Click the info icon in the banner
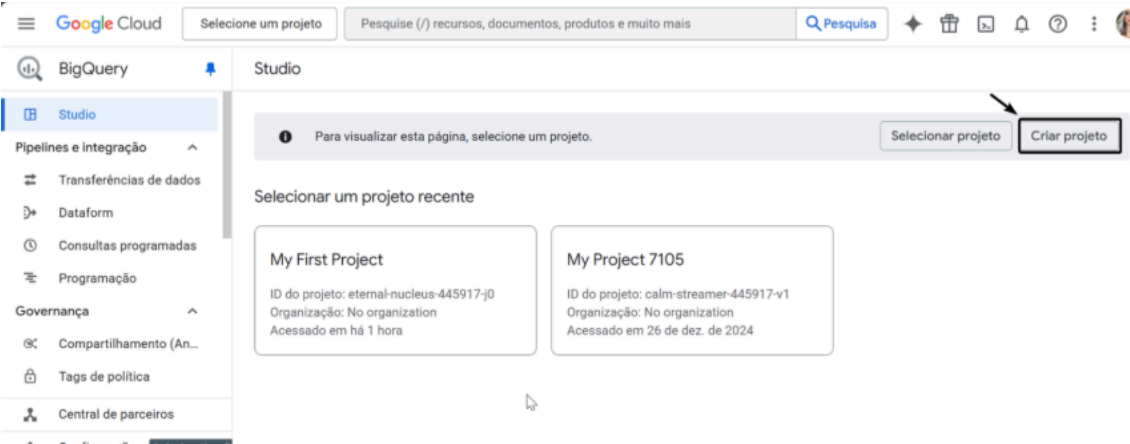Viewport: 1130px width, 444px height. (x=285, y=136)
